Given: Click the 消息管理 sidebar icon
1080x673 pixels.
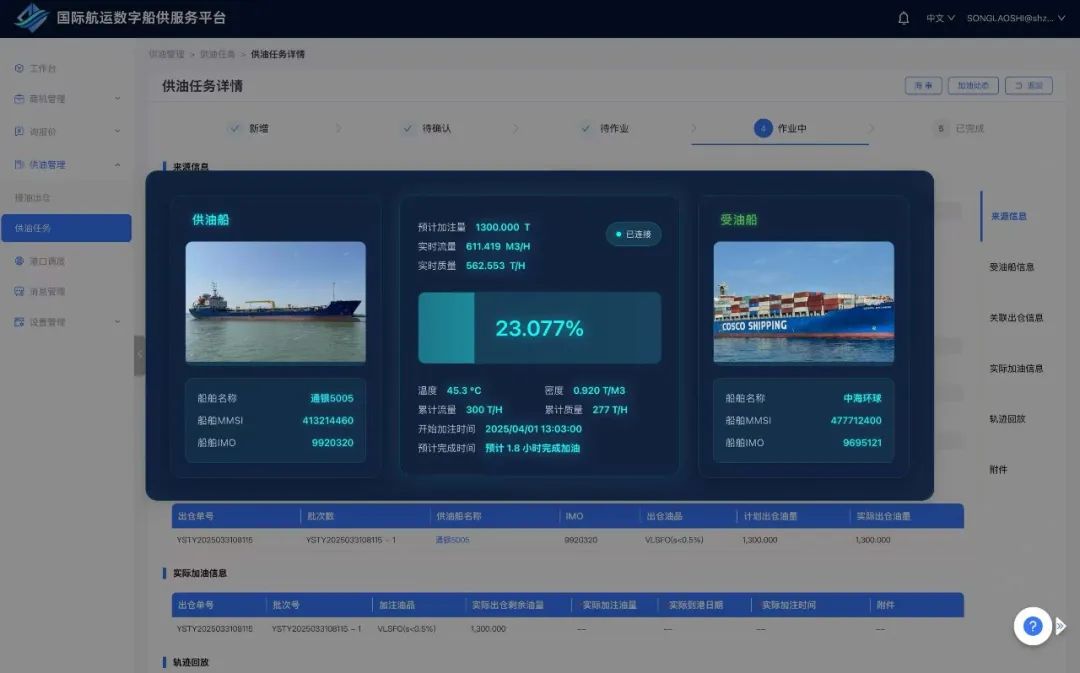Looking at the screenshot, I should point(19,291).
